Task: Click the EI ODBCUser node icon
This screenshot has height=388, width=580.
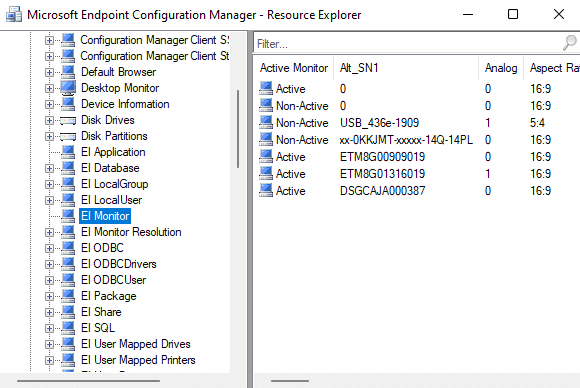Action: 68,280
